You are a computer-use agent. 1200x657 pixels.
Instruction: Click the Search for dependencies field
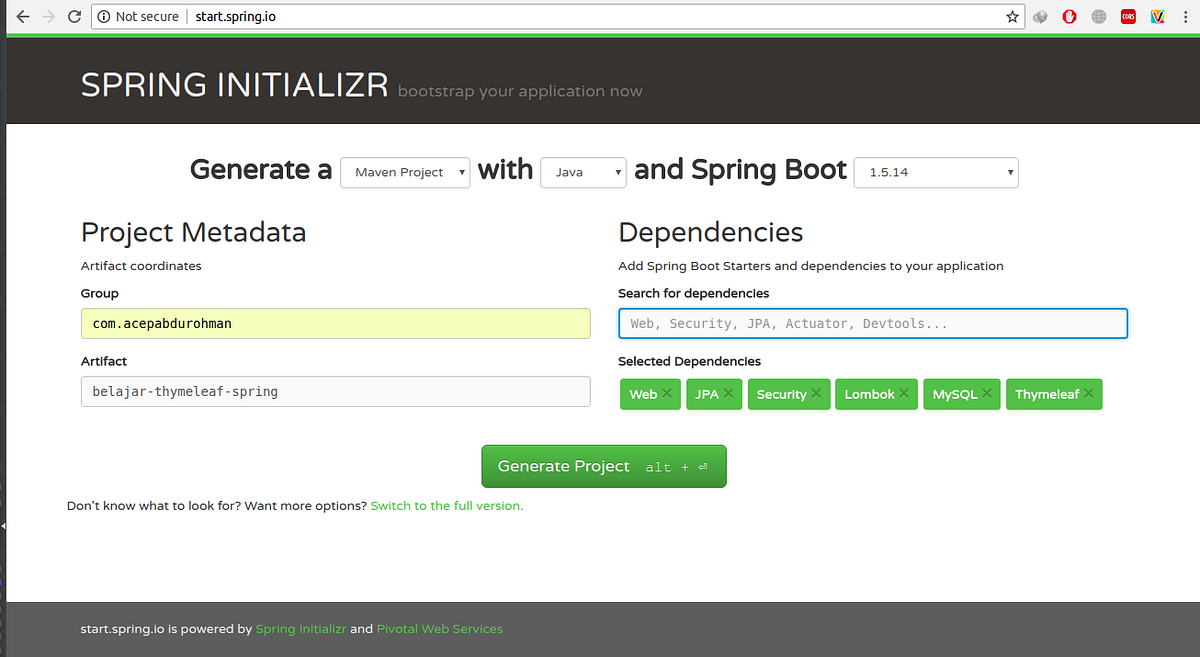(872, 323)
